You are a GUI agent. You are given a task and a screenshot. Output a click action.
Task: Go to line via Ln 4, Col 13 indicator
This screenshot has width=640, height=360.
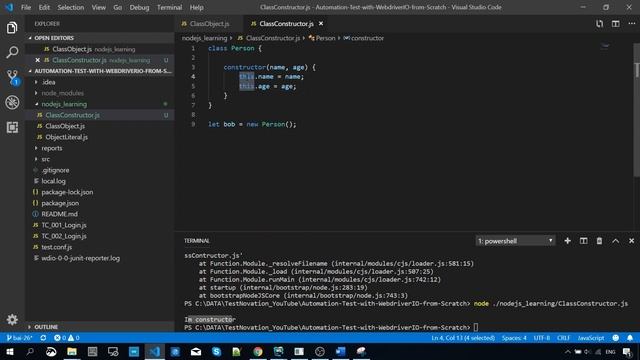click(x=463, y=338)
